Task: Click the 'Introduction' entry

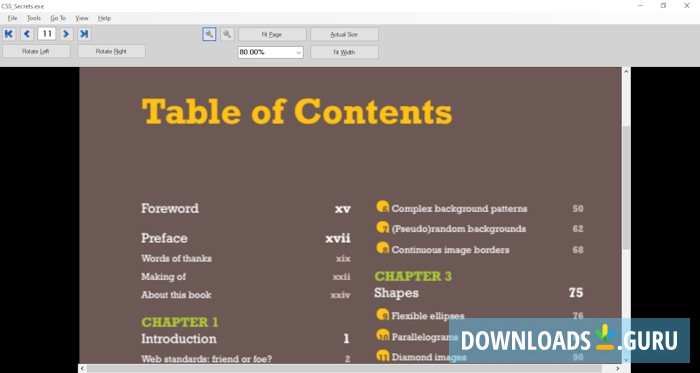Action: 179,339
